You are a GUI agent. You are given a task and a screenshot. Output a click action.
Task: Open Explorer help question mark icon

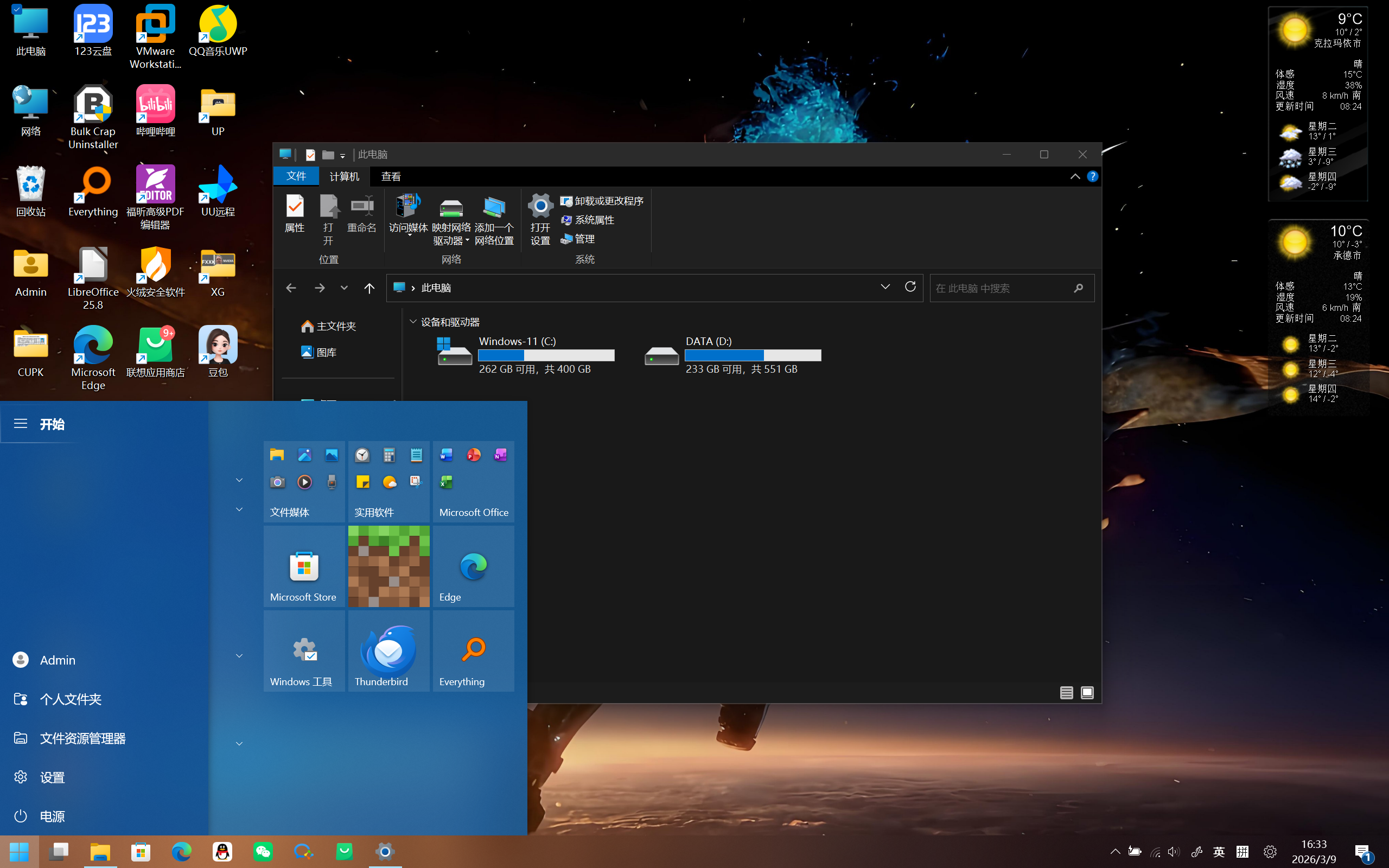[x=1092, y=176]
